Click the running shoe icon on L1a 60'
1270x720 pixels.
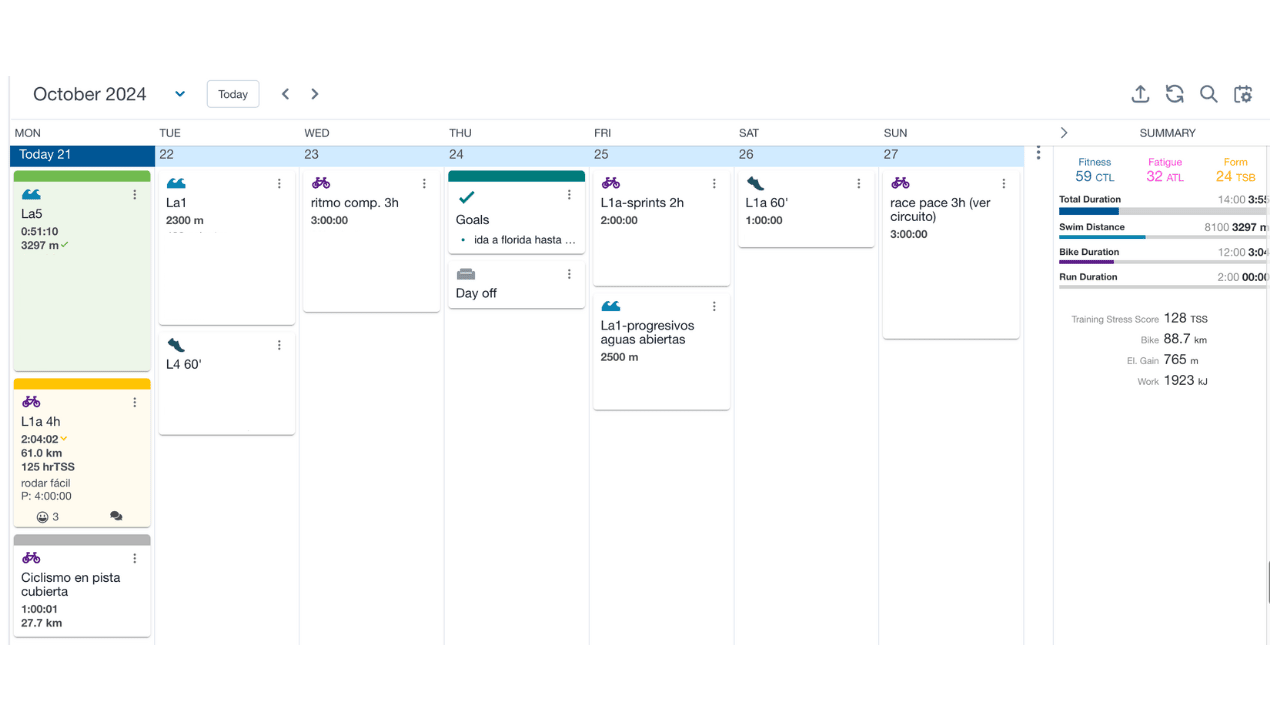click(755, 183)
